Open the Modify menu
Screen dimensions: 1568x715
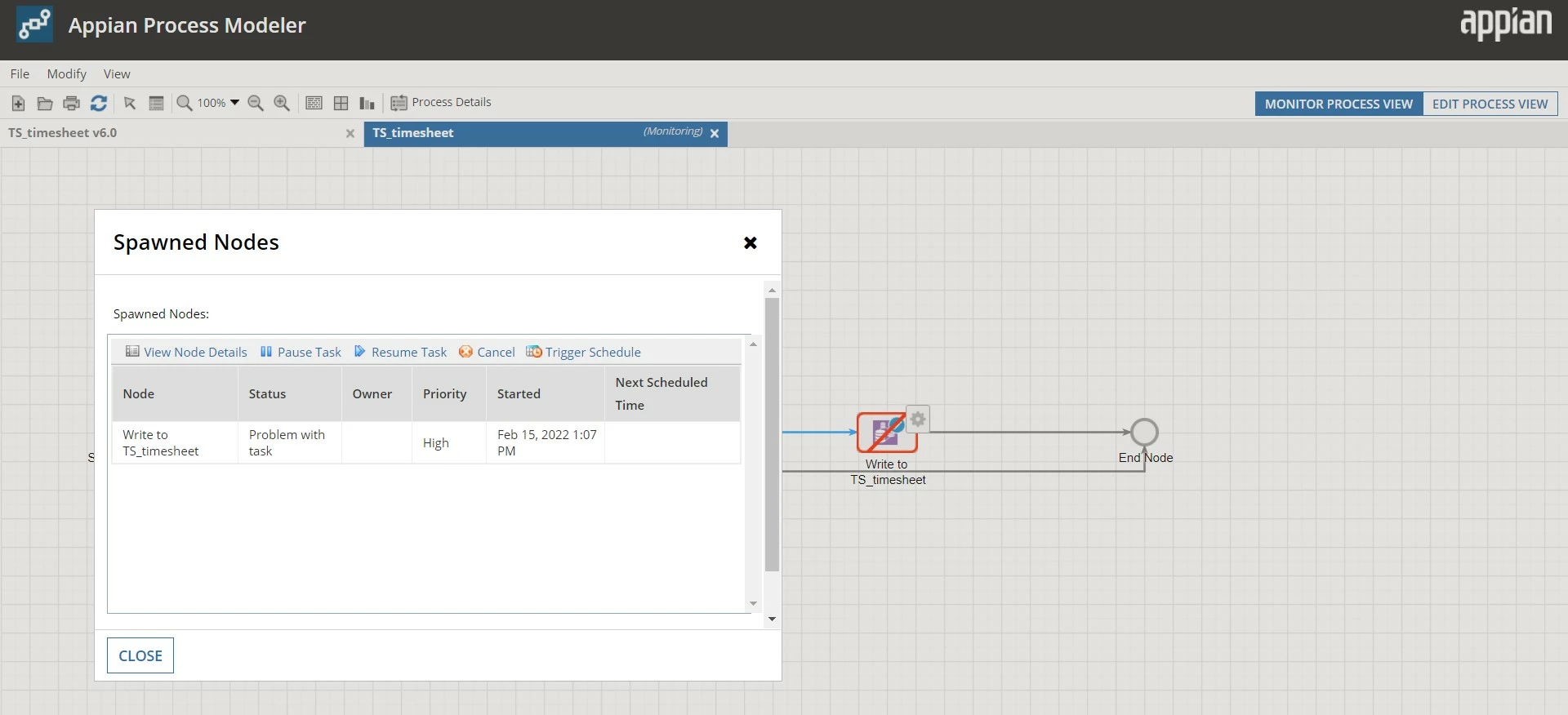[x=66, y=73]
